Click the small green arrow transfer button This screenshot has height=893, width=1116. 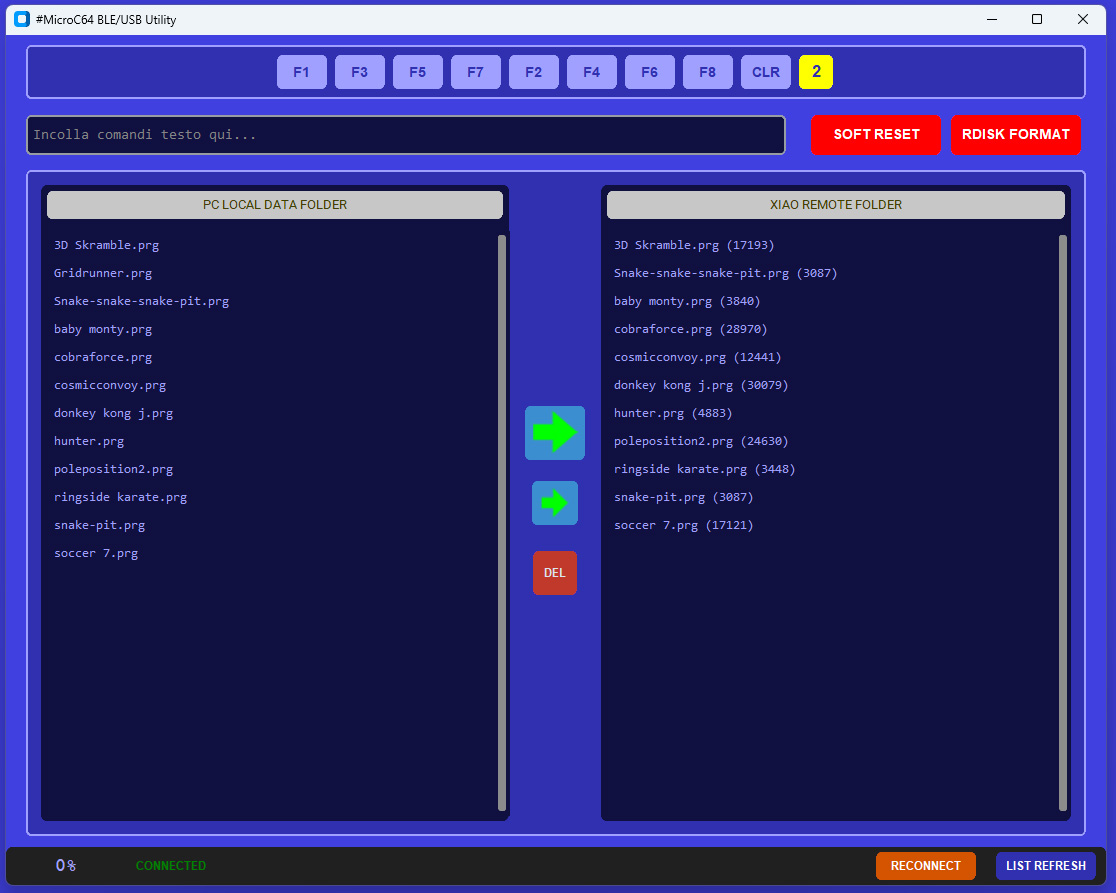(x=554, y=503)
